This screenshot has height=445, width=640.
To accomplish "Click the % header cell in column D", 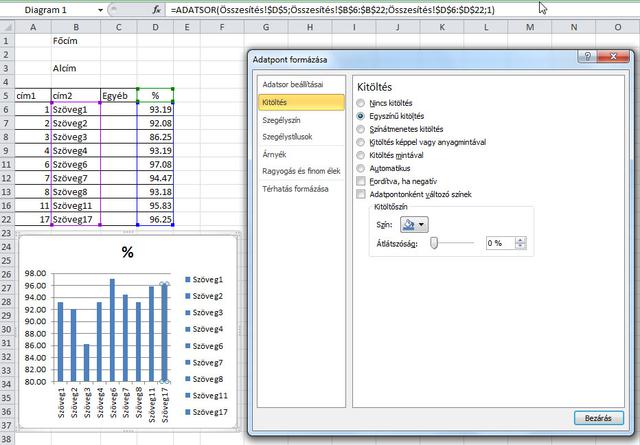I will coord(155,96).
